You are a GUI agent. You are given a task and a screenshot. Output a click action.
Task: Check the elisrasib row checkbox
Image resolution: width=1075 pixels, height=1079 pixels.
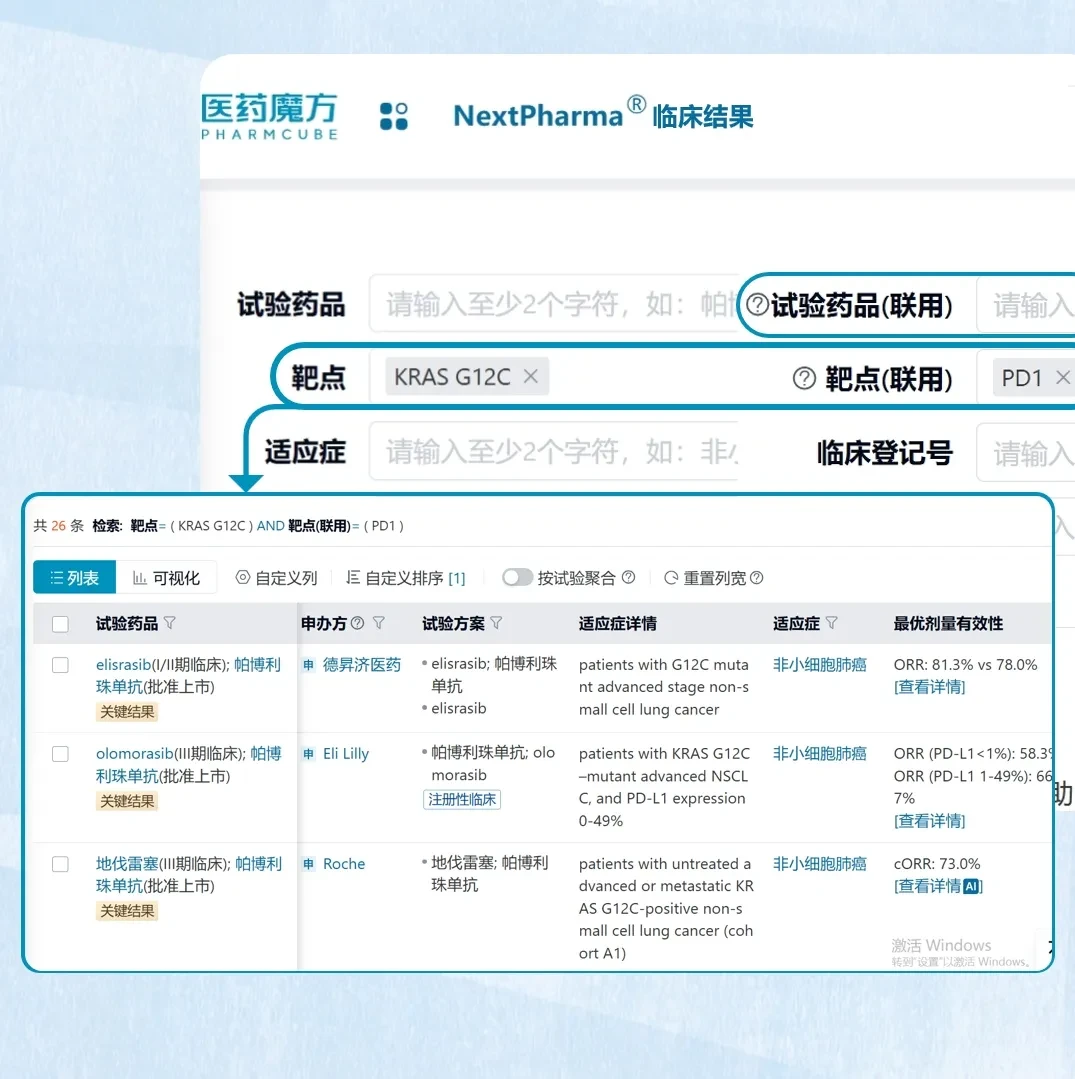pyautogui.click(x=61, y=665)
